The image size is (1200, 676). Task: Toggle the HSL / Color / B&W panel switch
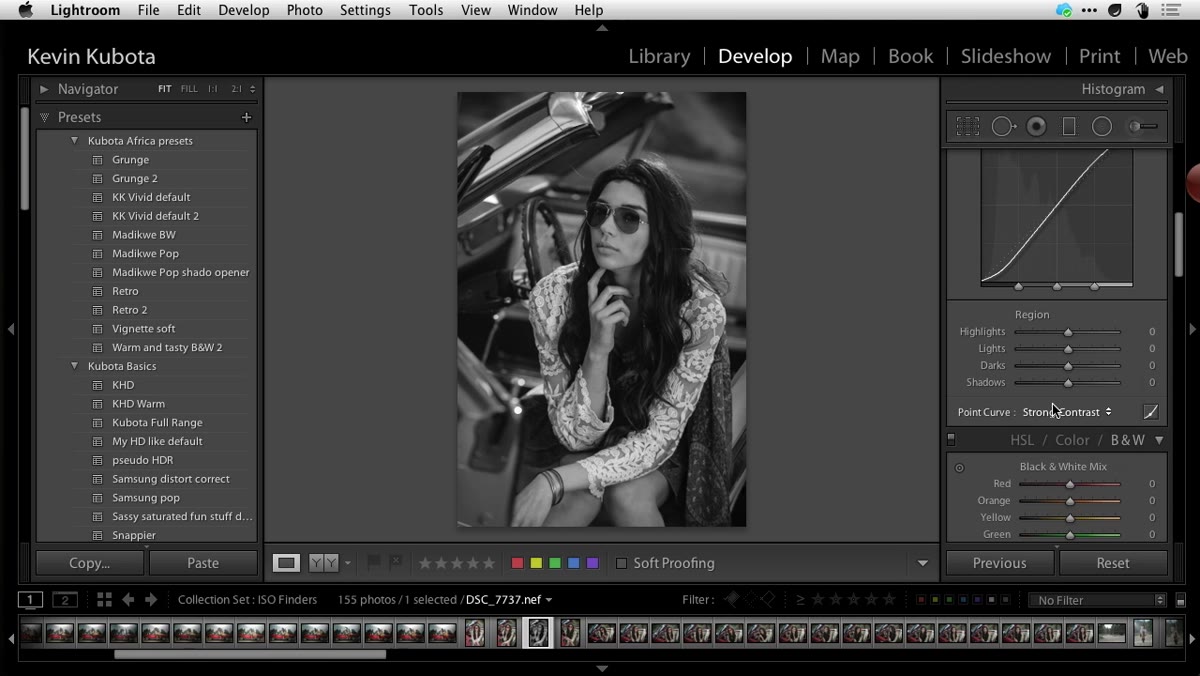[x=951, y=440]
